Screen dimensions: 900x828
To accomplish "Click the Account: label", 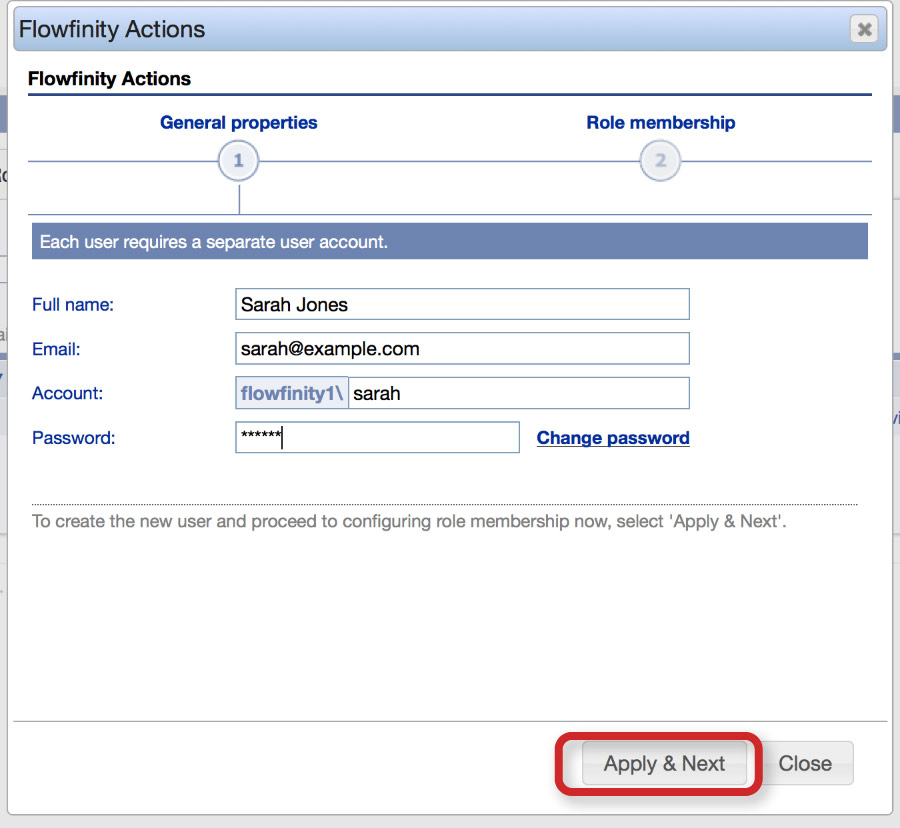I will (68, 393).
